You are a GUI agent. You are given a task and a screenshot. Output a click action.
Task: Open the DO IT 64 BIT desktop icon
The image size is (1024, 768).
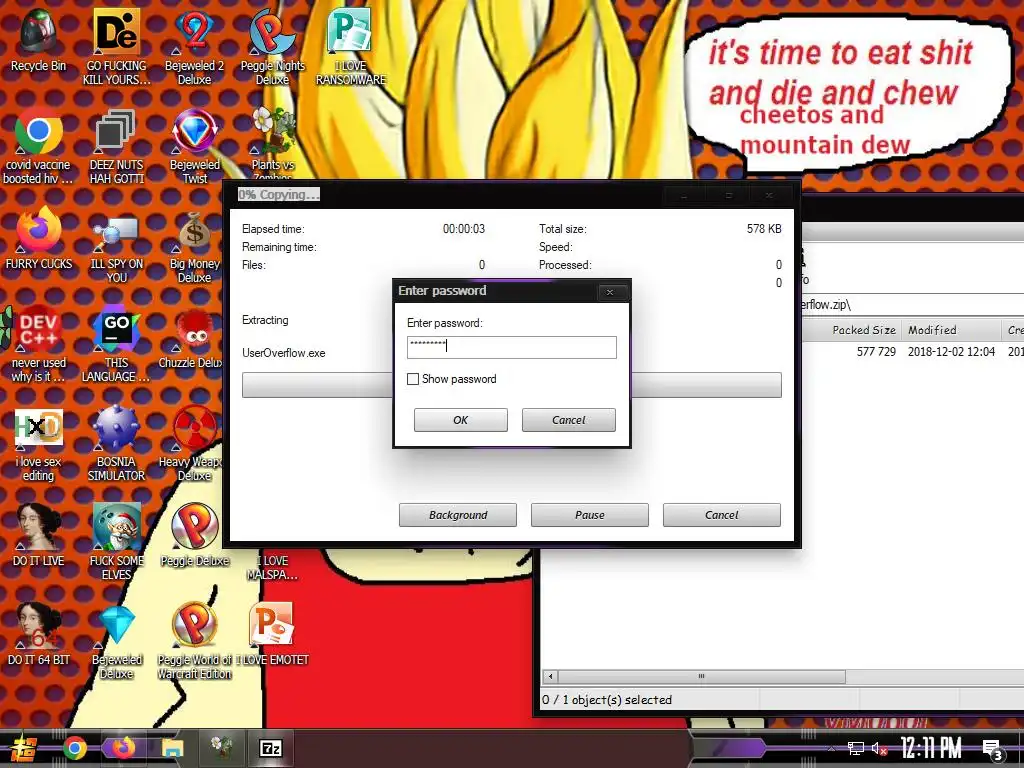pyautogui.click(x=38, y=632)
